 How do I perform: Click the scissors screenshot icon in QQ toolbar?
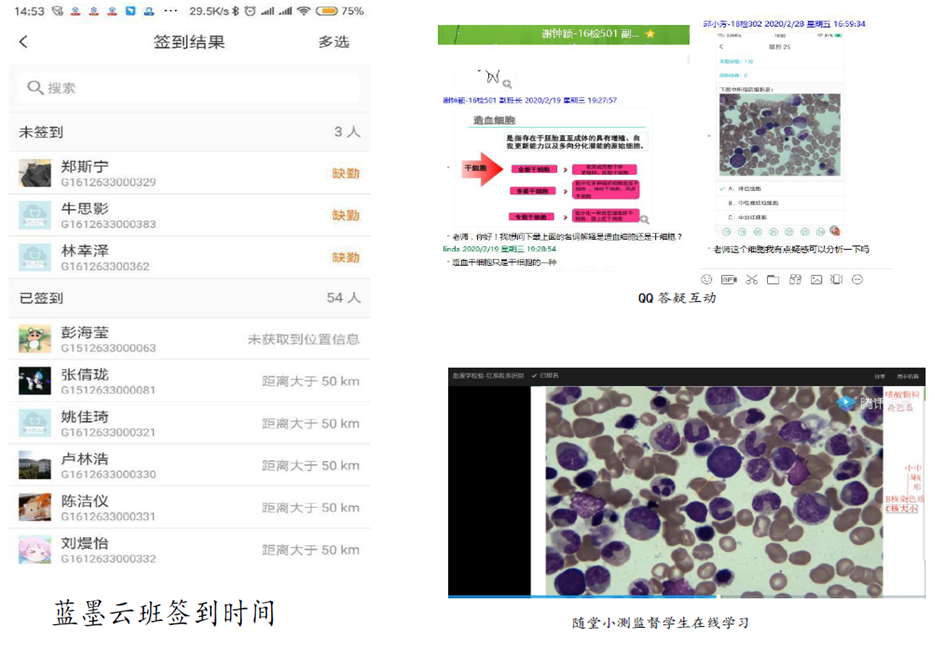[x=750, y=279]
